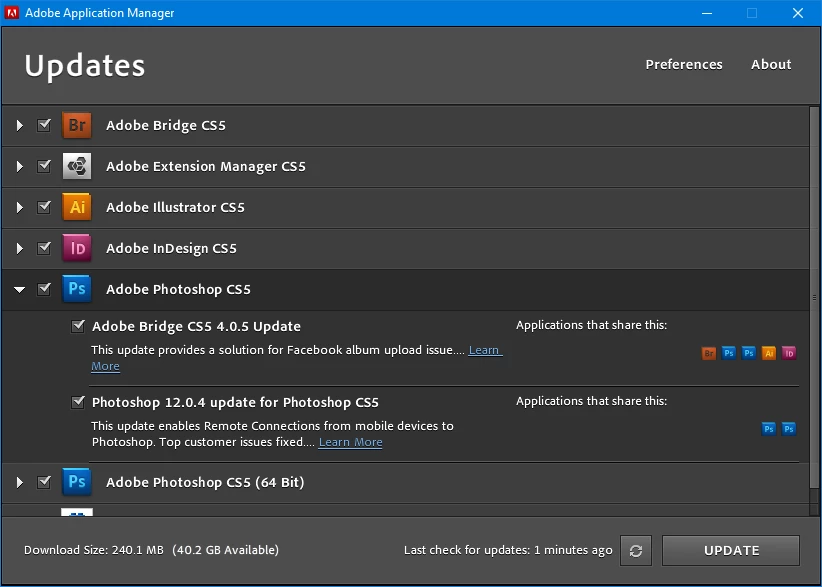Screen dimensions: 822x587
Task: Click the Photoshop CS5 Ps icon
Action: (77, 289)
